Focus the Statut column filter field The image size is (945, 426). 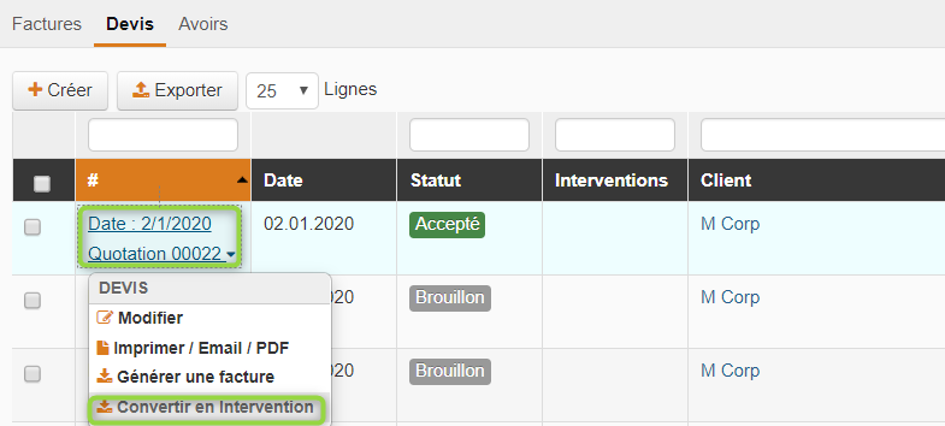(x=469, y=135)
